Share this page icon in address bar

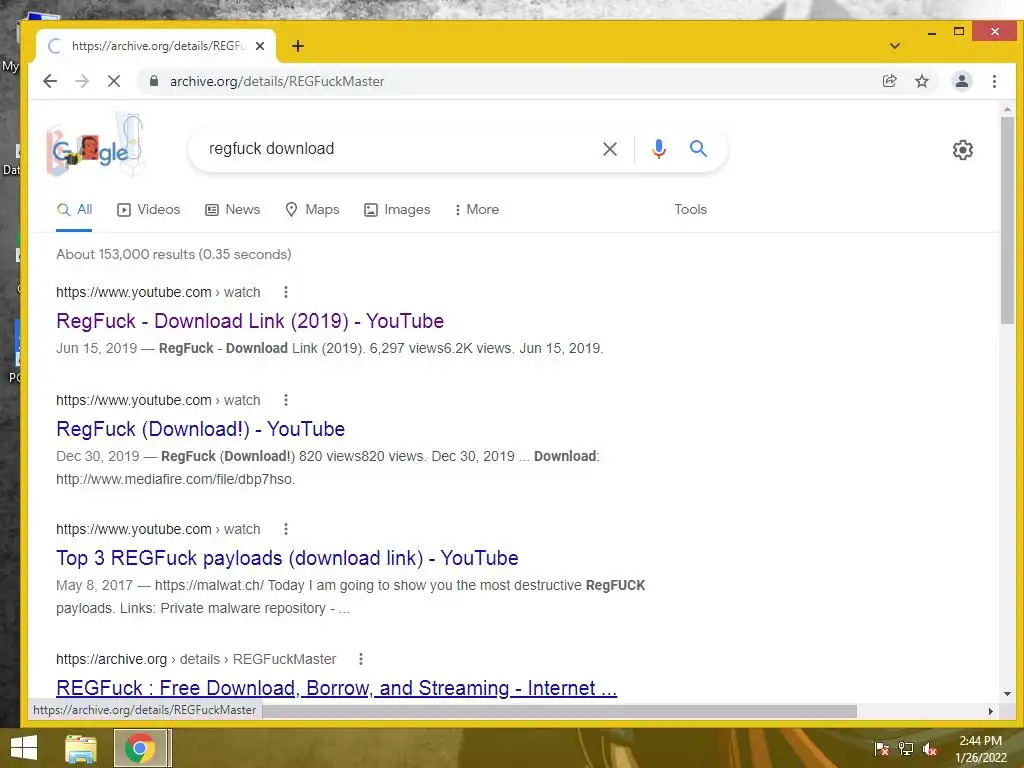tap(889, 81)
